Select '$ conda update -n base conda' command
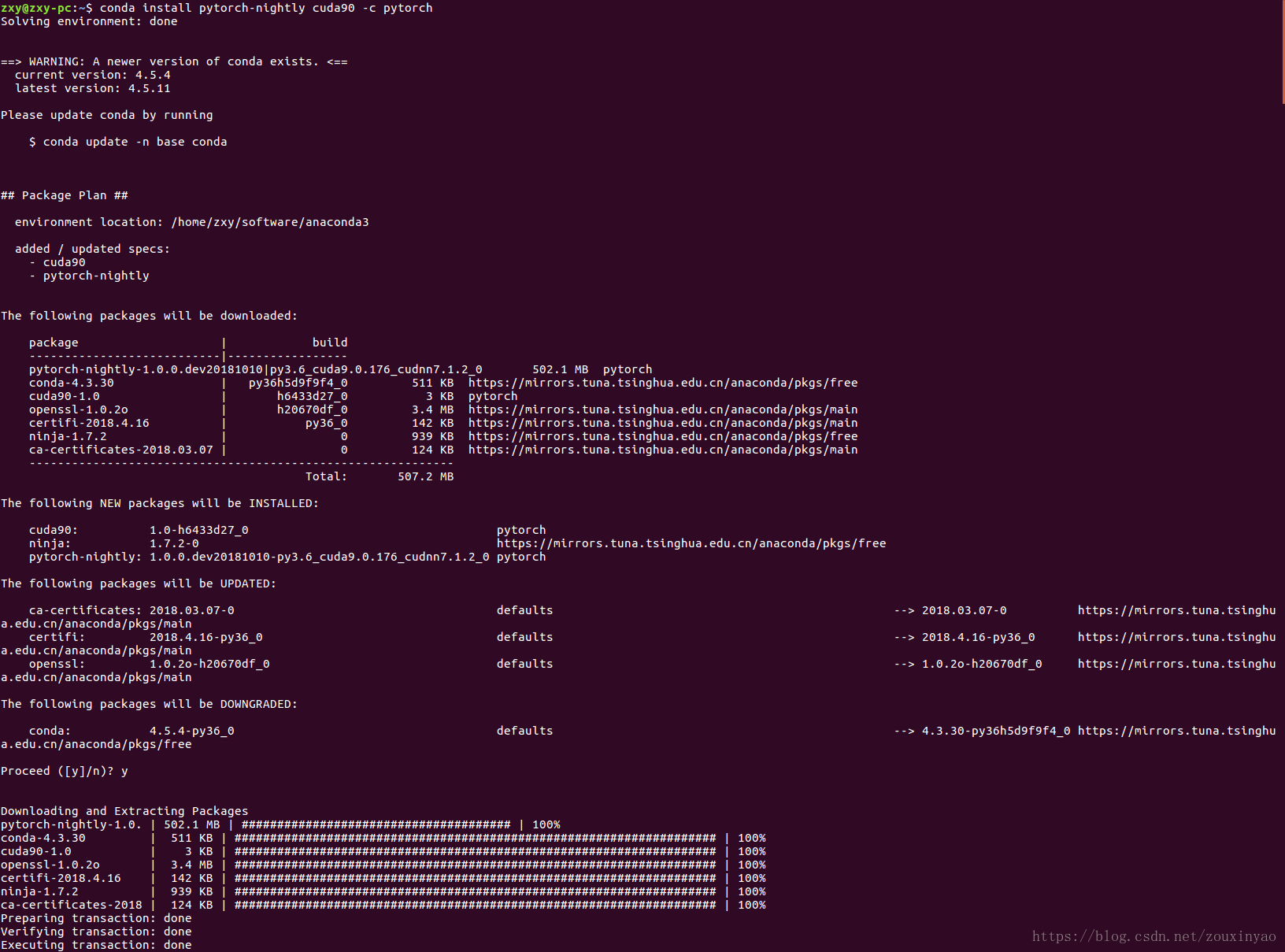This screenshot has width=1285, height=952. [128, 142]
